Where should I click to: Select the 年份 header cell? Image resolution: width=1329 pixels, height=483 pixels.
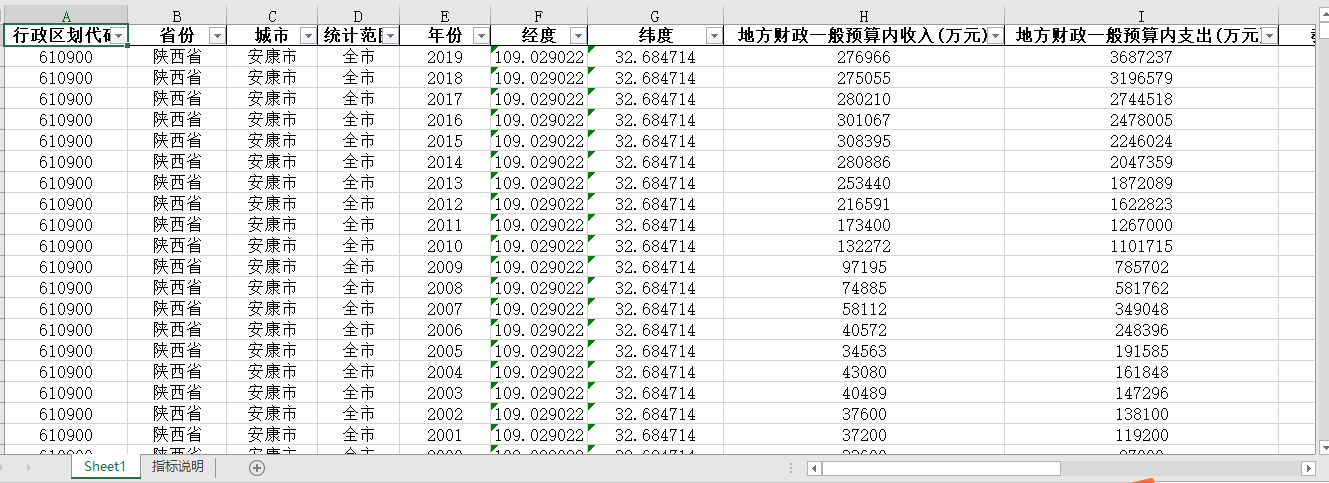[x=444, y=36]
